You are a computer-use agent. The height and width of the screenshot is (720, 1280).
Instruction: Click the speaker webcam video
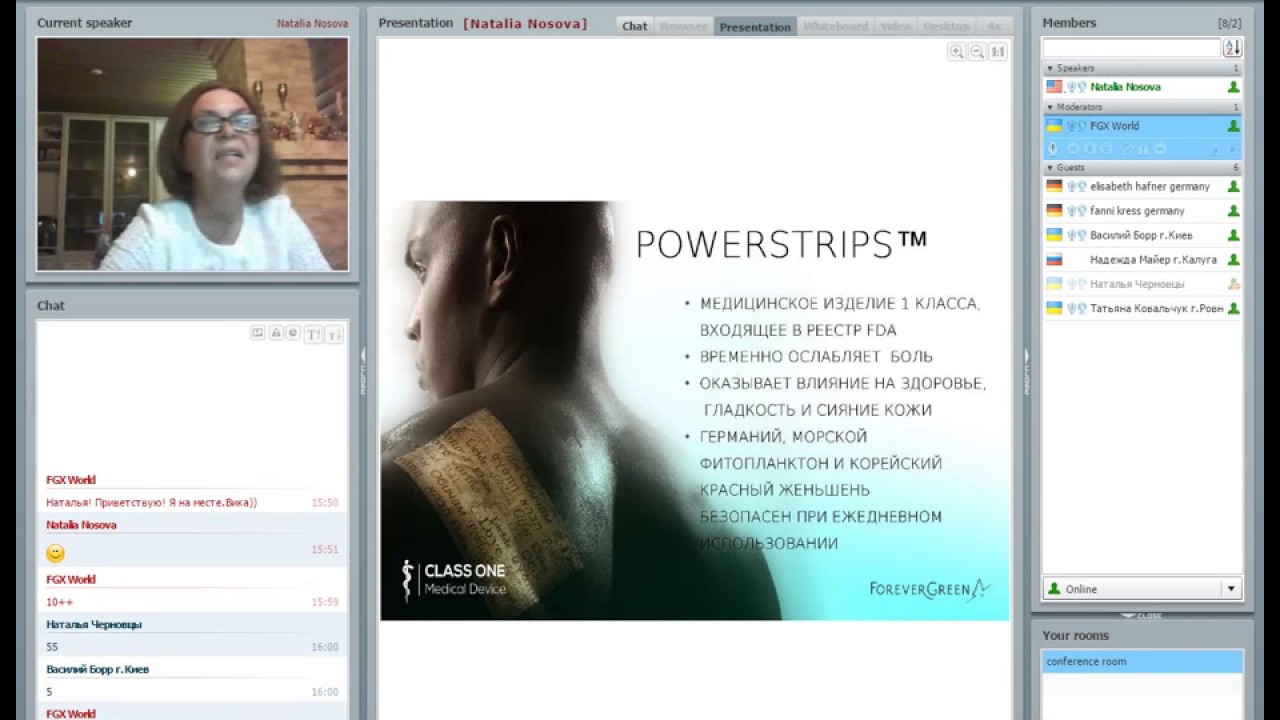(x=192, y=154)
